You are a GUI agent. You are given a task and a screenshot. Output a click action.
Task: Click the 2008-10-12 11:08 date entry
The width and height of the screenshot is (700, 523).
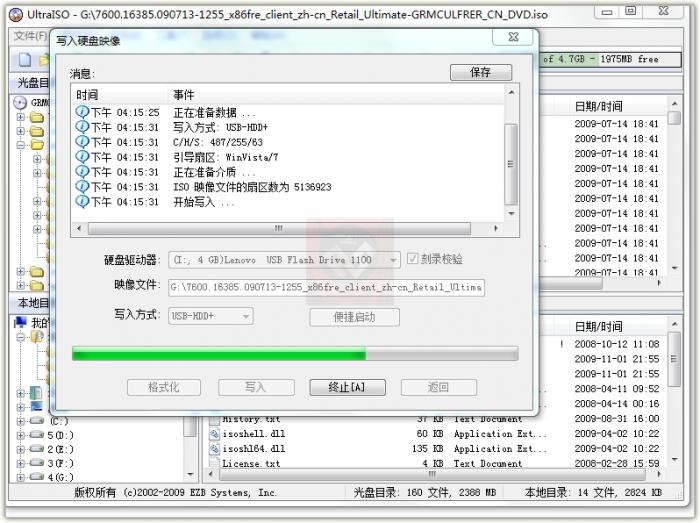coord(617,344)
